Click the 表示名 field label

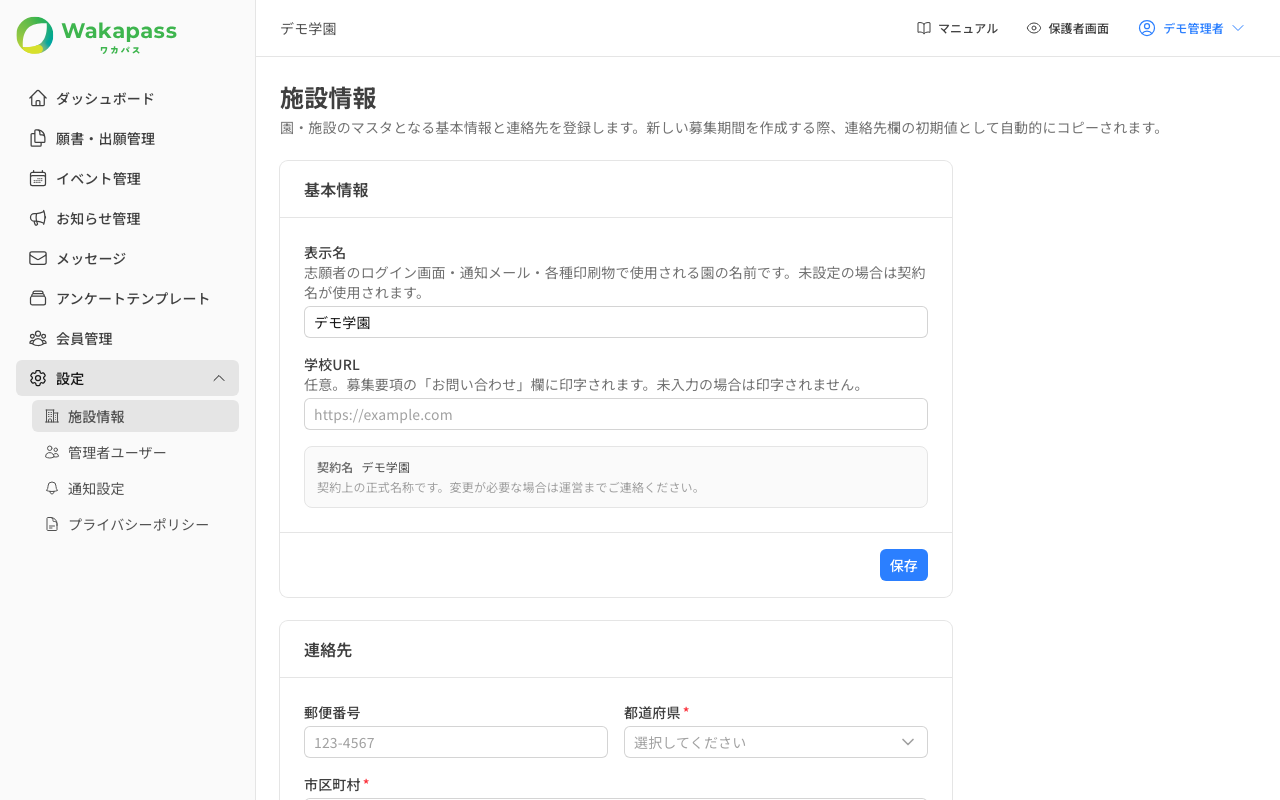click(x=325, y=252)
